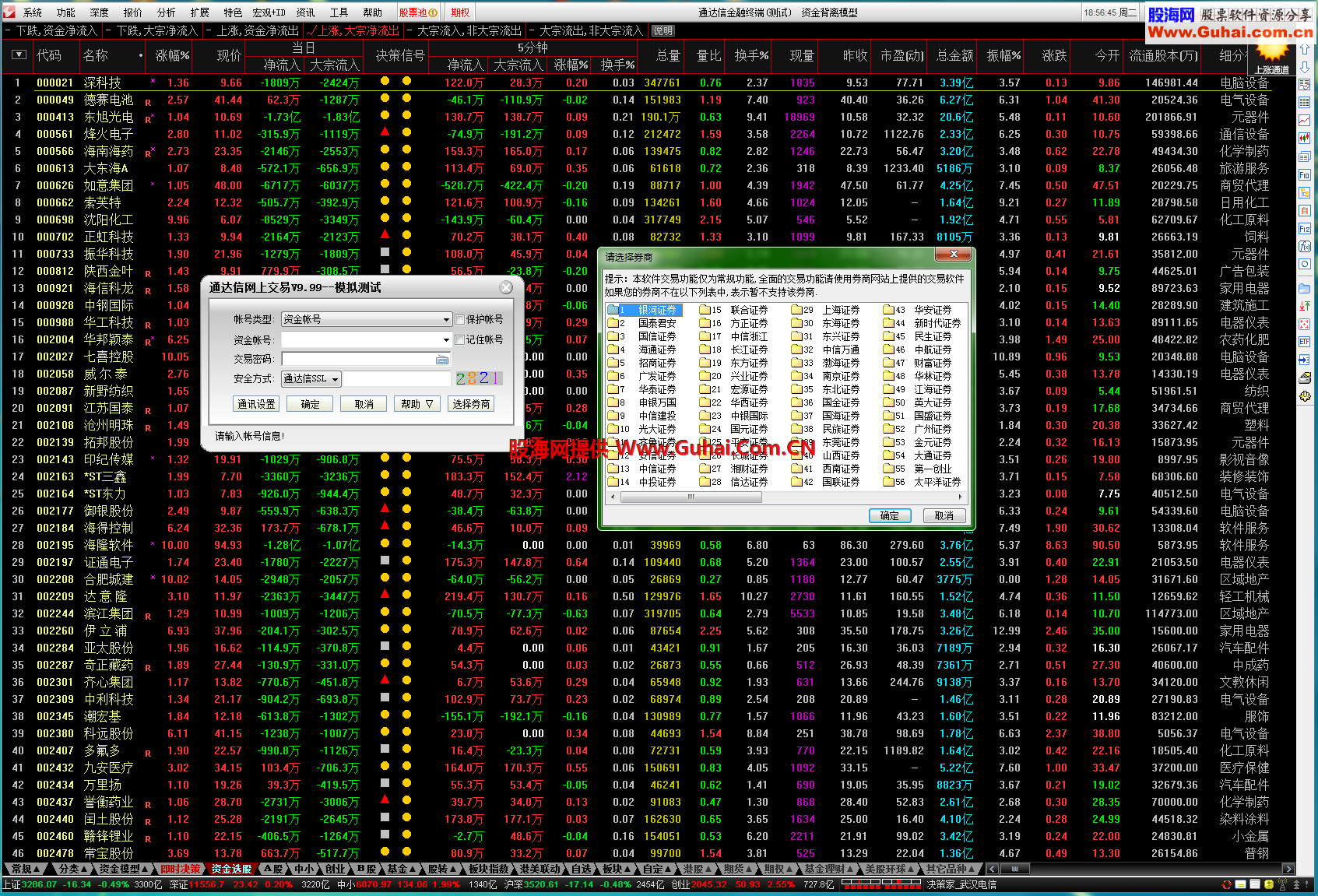Open the blue folder icon in right sidebar
The height and width of the screenshot is (896, 1318).
tap(1305, 288)
